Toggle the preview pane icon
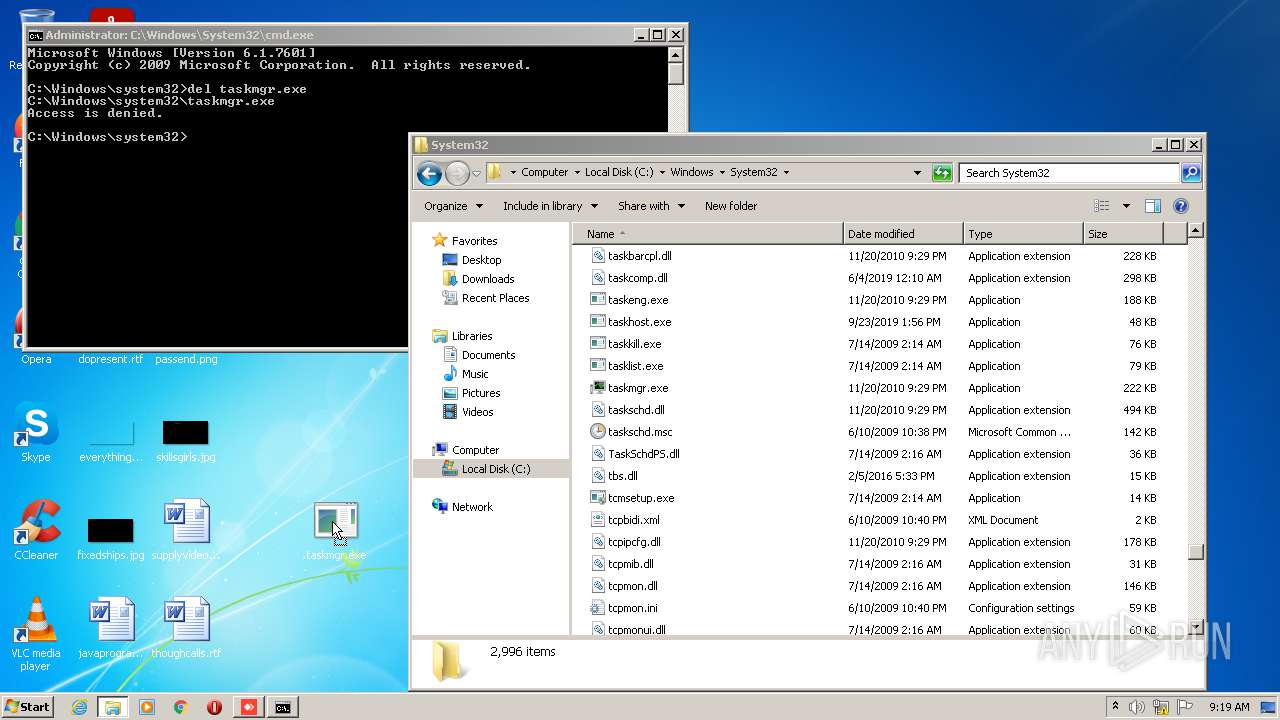The width and height of the screenshot is (1280, 720). 1153,206
